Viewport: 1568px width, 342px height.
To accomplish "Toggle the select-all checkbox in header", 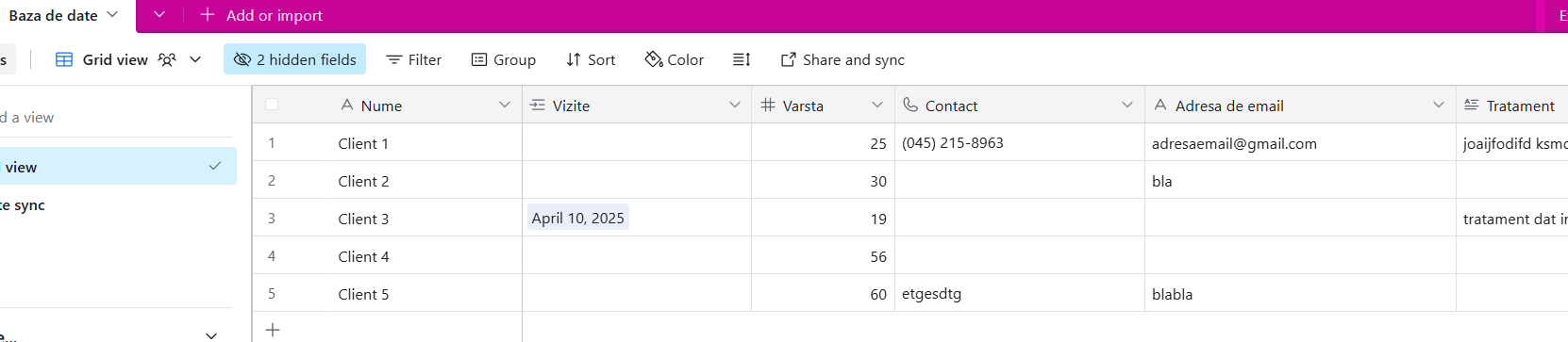I will 272,105.
